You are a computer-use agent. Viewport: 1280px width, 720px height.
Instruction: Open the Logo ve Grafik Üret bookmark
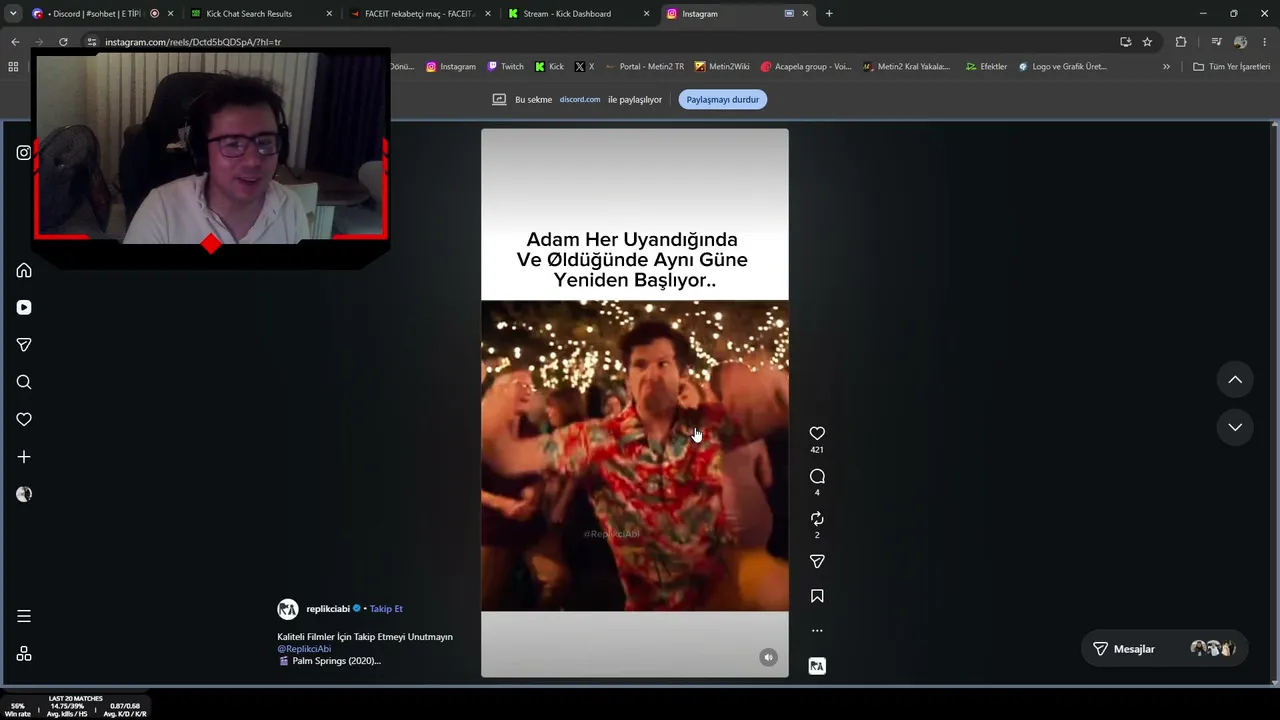1063,67
